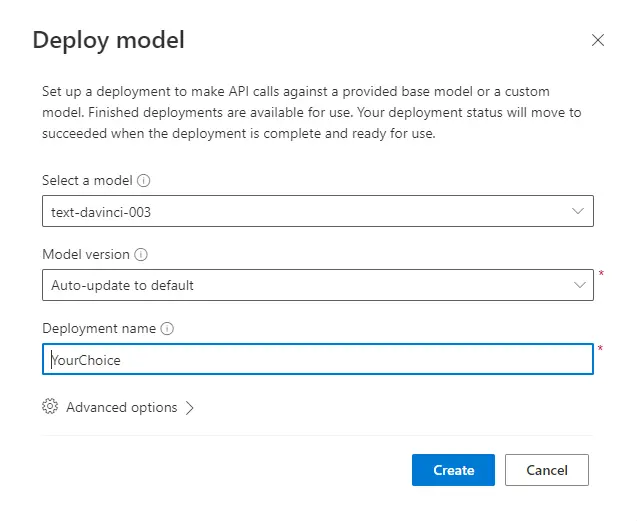Click the down chevron in the model selector
This screenshot has width=637, height=521.
578,211
